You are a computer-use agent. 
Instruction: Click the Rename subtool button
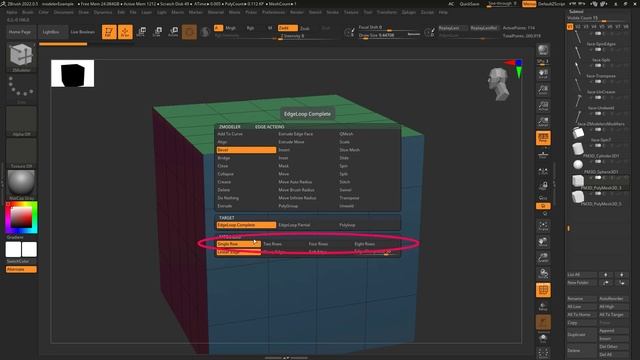582,299
